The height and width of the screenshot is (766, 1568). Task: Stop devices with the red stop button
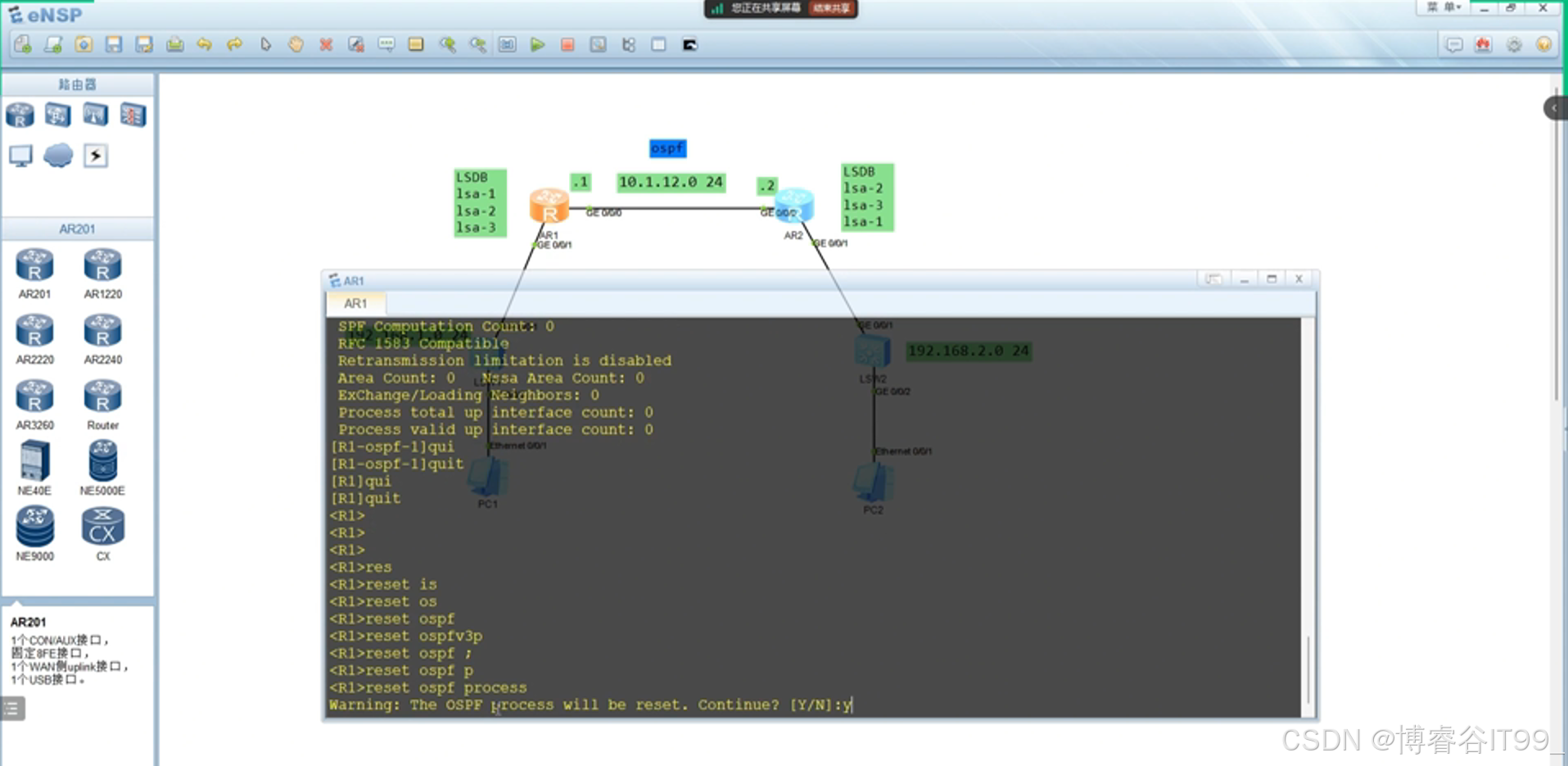(x=567, y=45)
